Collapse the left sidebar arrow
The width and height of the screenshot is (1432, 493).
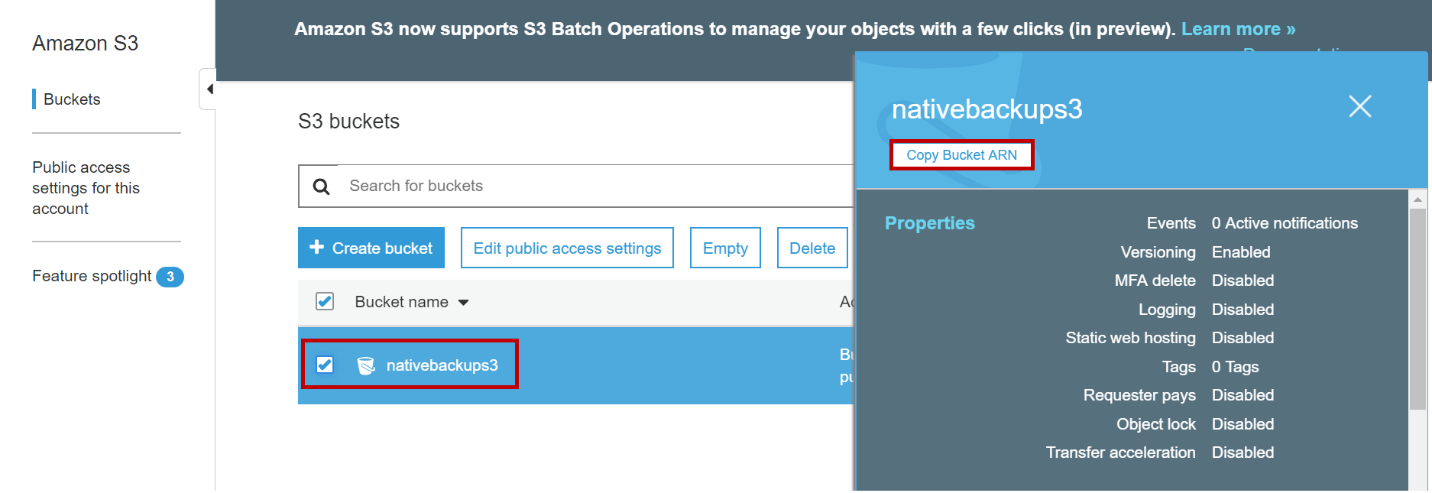[x=209, y=89]
